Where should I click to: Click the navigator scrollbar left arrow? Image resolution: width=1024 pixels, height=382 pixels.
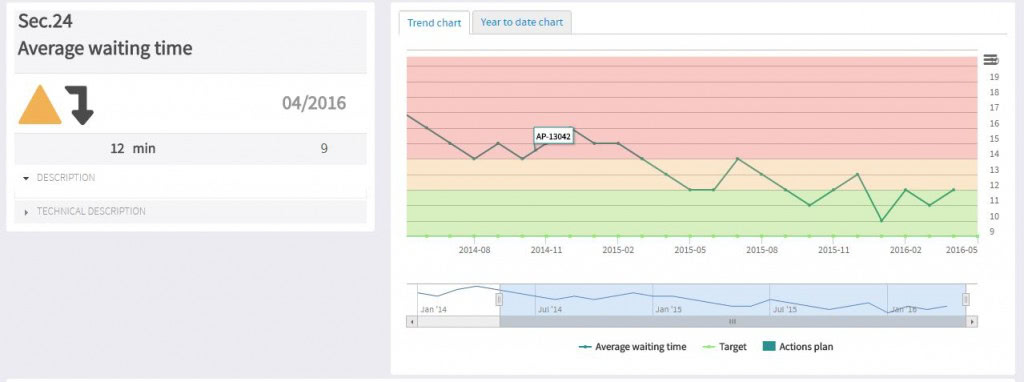pos(411,322)
